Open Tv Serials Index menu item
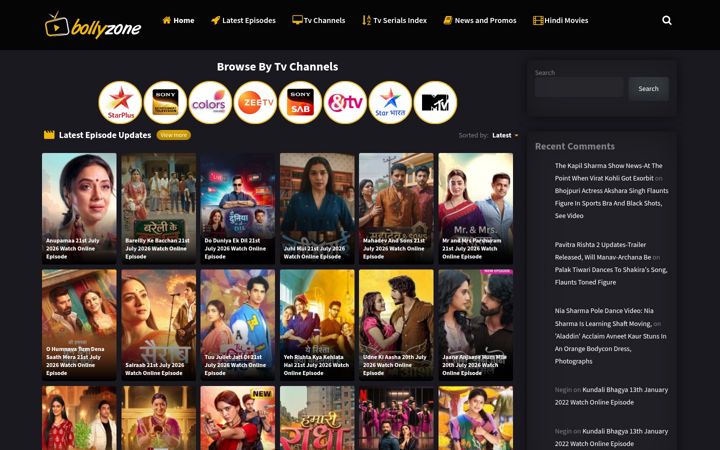 click(394, 20)
